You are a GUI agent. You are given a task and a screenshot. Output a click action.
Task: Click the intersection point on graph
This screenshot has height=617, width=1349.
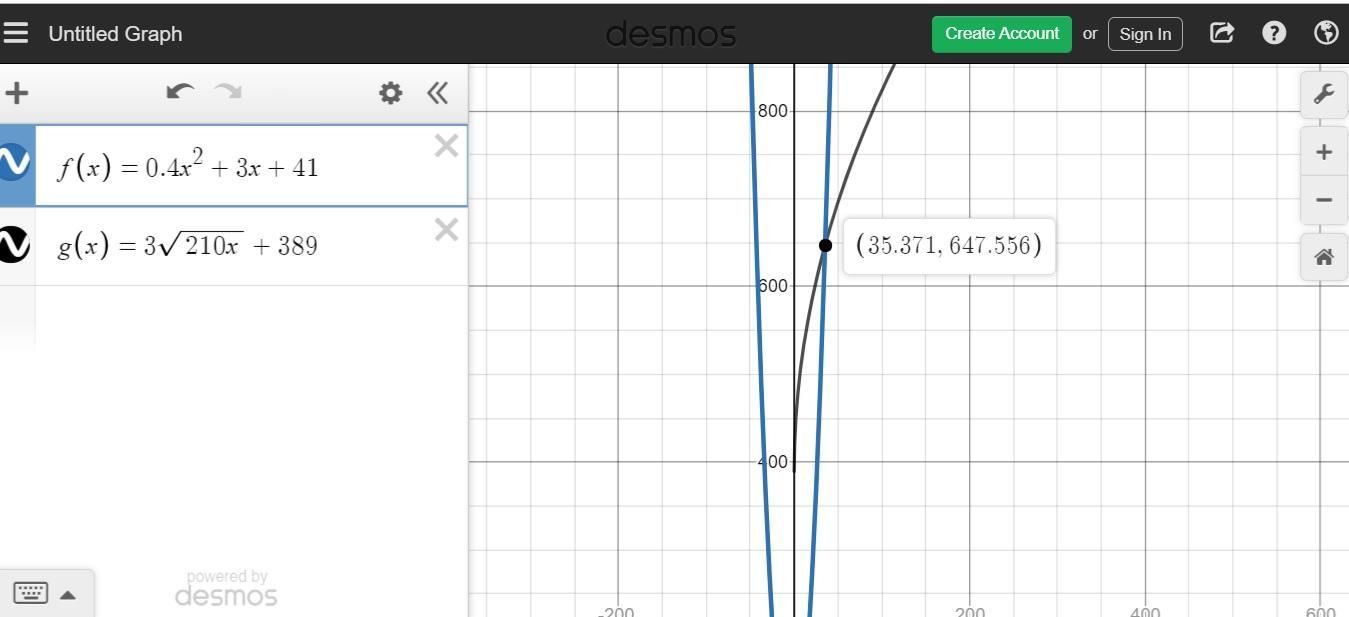(x=825, y=245)
